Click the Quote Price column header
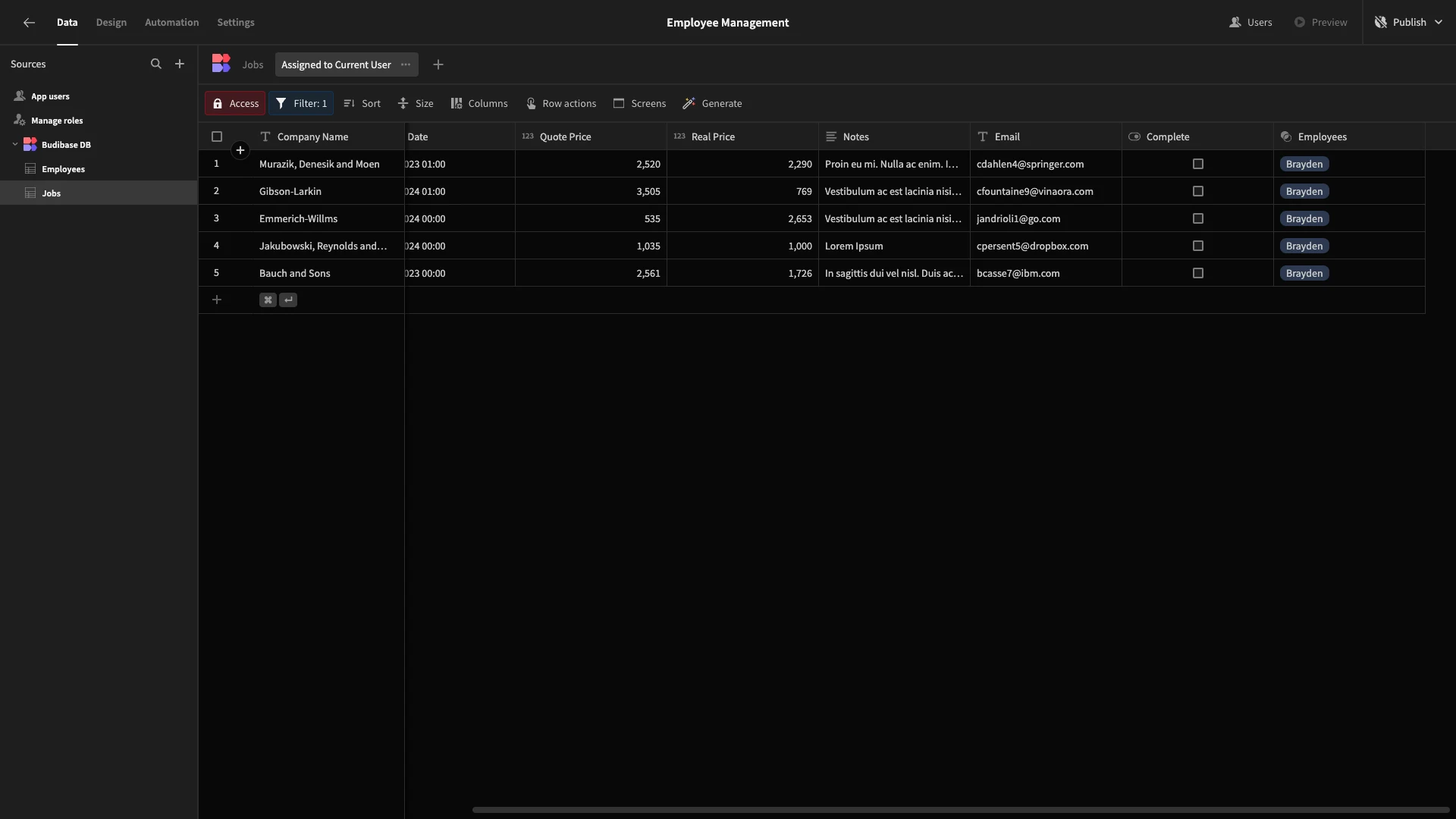 click(591, 136)
